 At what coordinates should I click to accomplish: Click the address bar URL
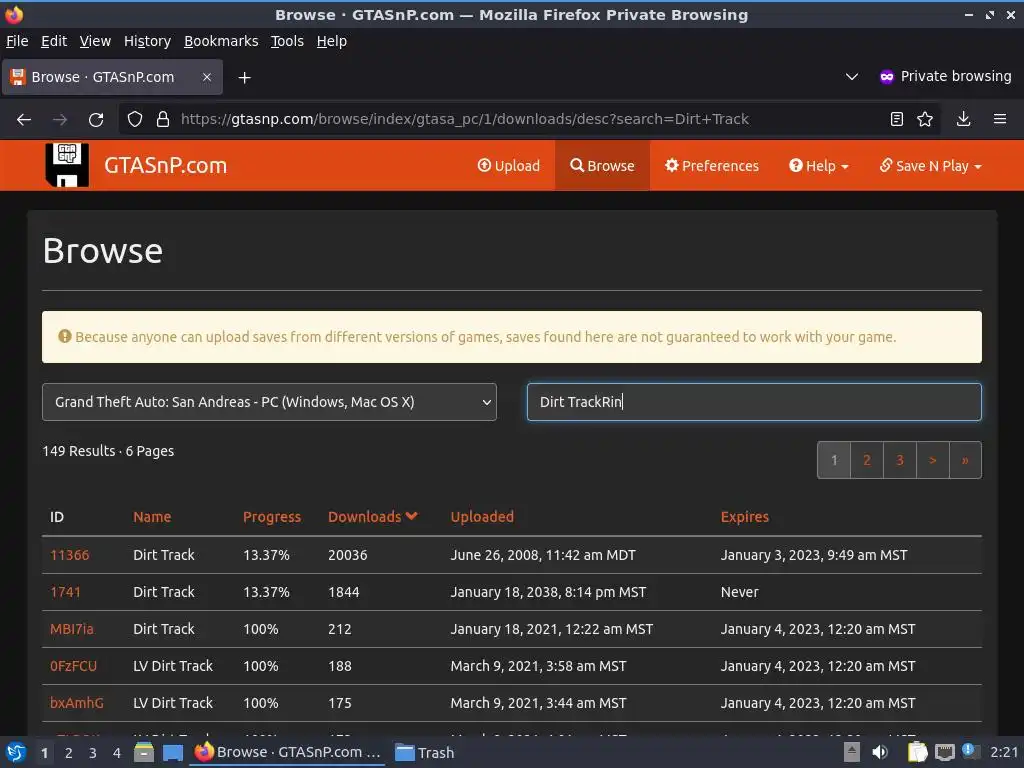[x=464, y=119]
